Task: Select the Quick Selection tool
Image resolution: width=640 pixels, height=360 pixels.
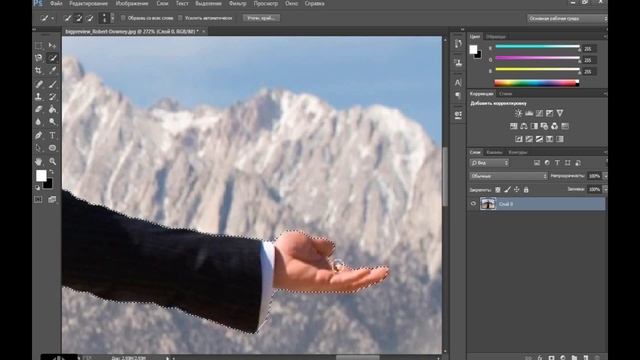Action: (52, 58)
